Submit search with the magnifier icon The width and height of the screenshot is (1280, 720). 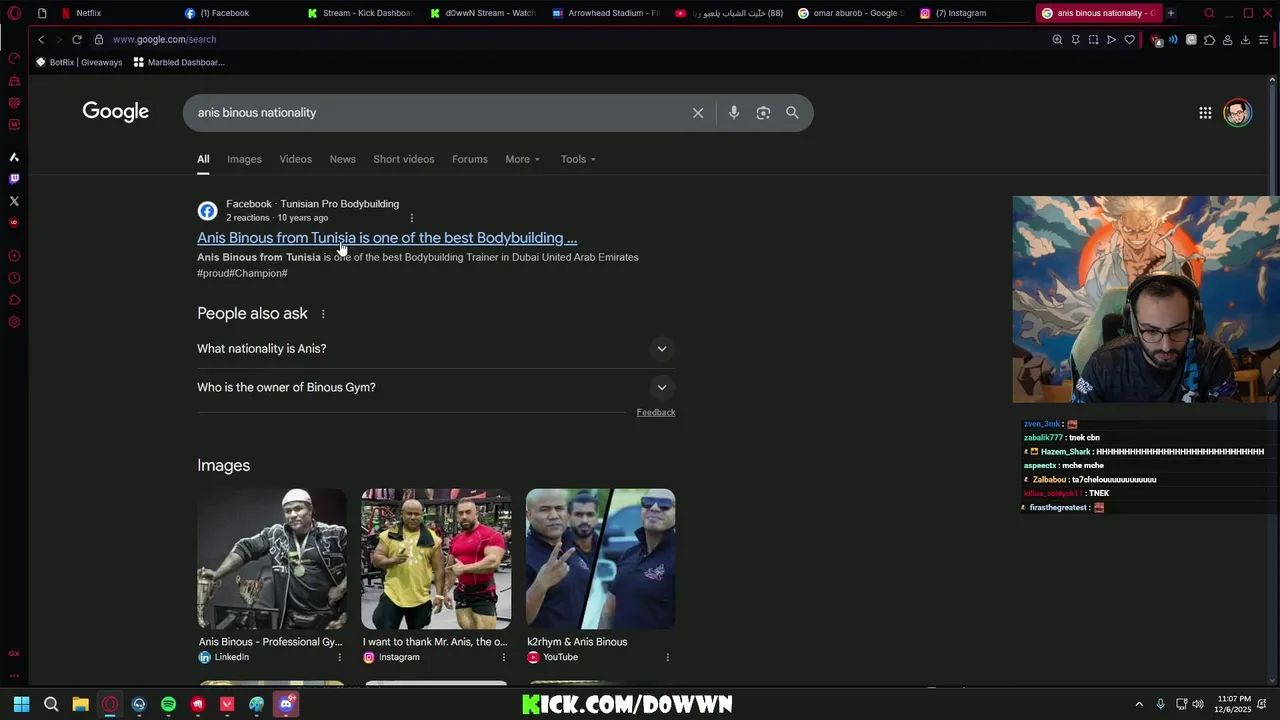pyautogui.click(x=792, y=113)
